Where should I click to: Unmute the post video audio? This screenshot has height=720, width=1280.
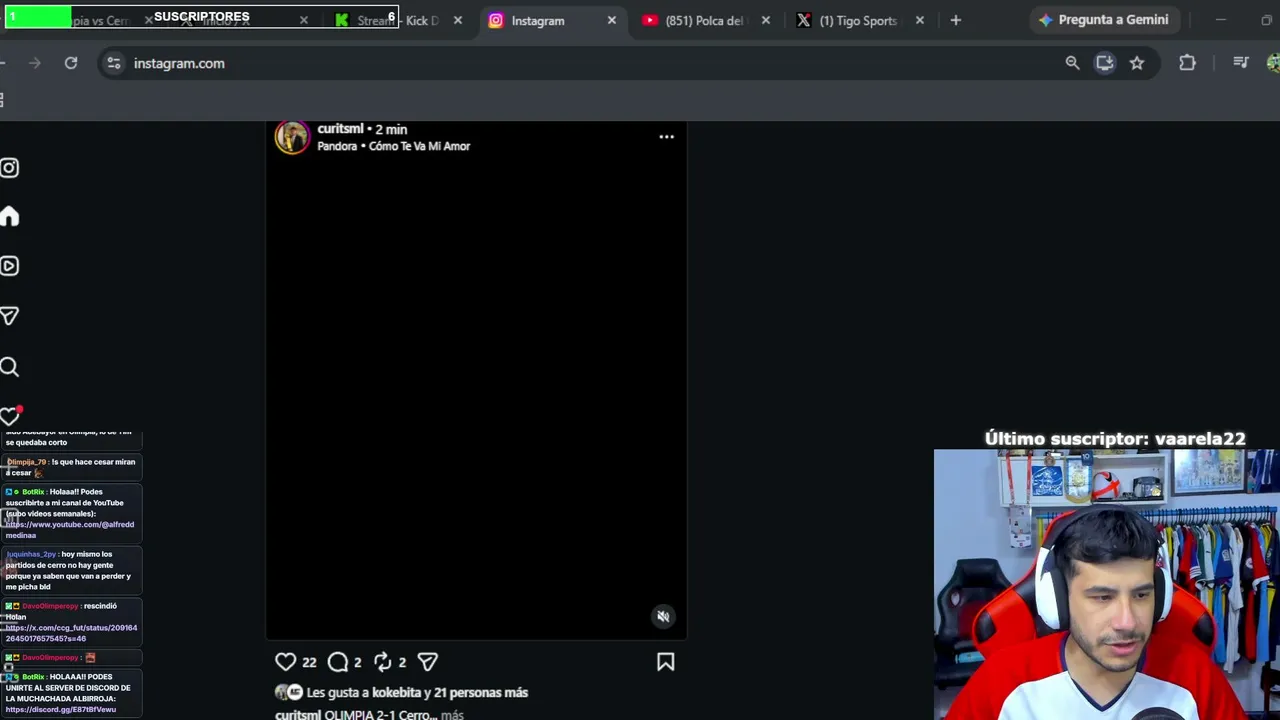pos(663,616)
